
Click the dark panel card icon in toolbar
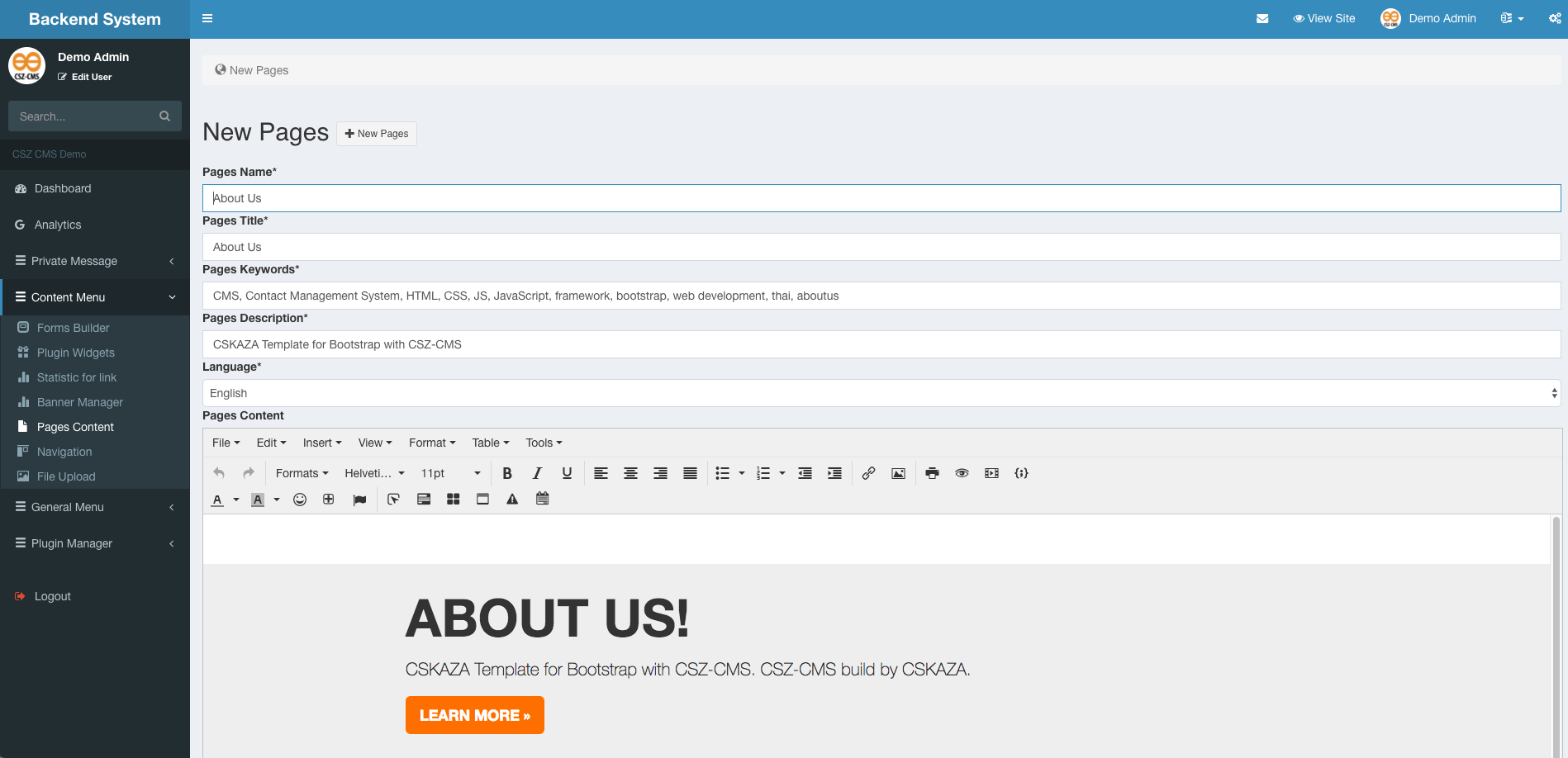tap(424, 500)
